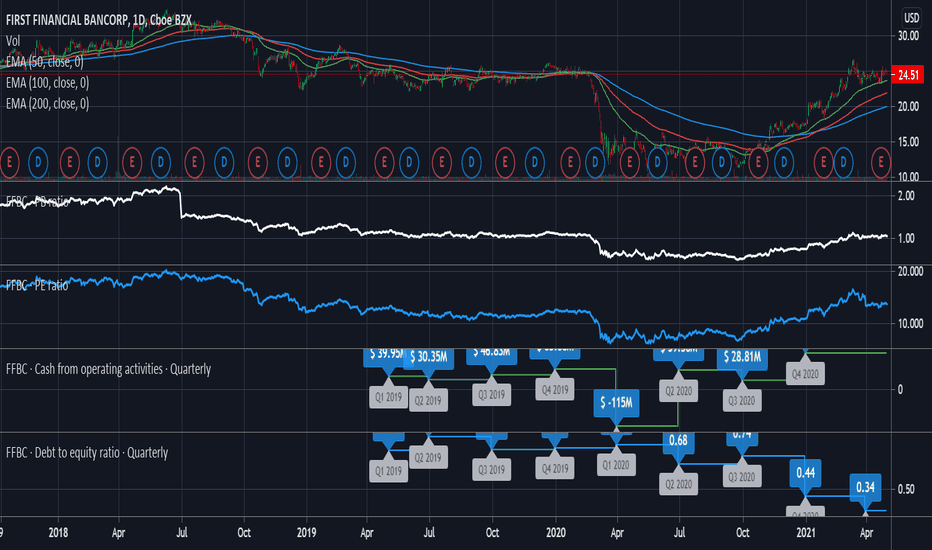Click the Q1 2019 label in cash flow pane
The height and width of the screenshot is (550, 932).
point(388,397)
